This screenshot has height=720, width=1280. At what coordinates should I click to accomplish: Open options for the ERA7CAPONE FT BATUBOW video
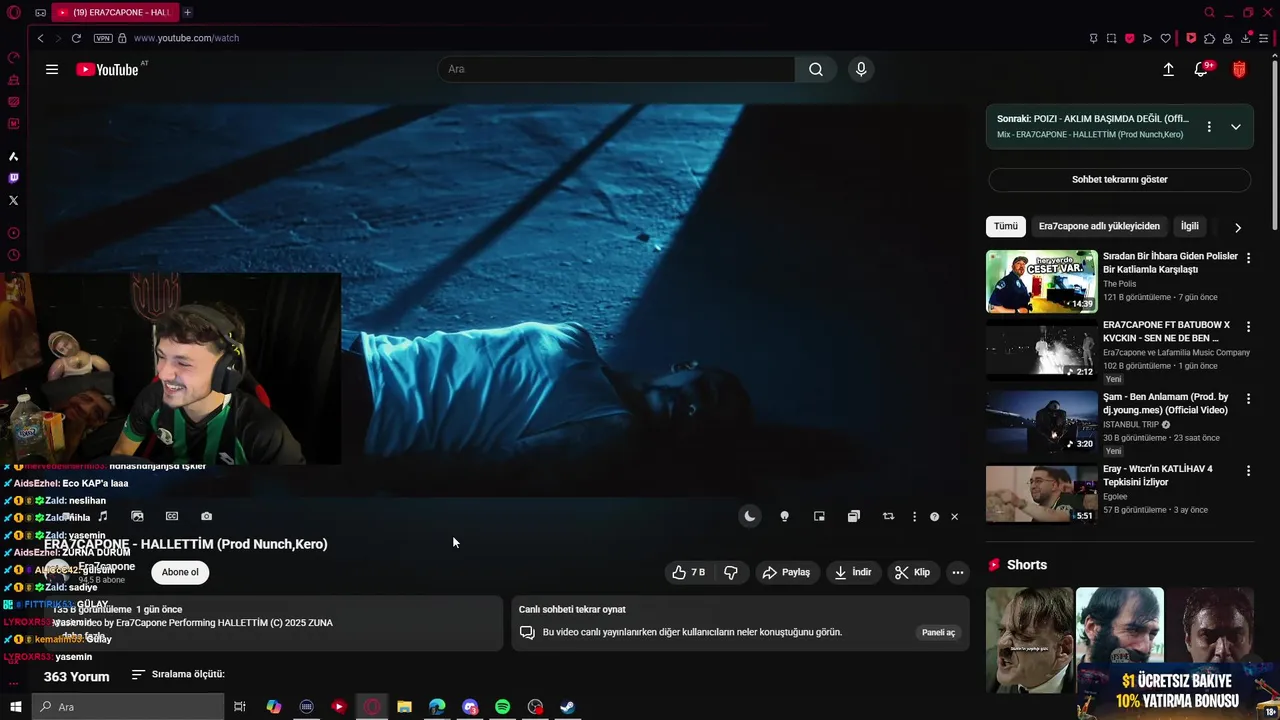pos(1248,326)
